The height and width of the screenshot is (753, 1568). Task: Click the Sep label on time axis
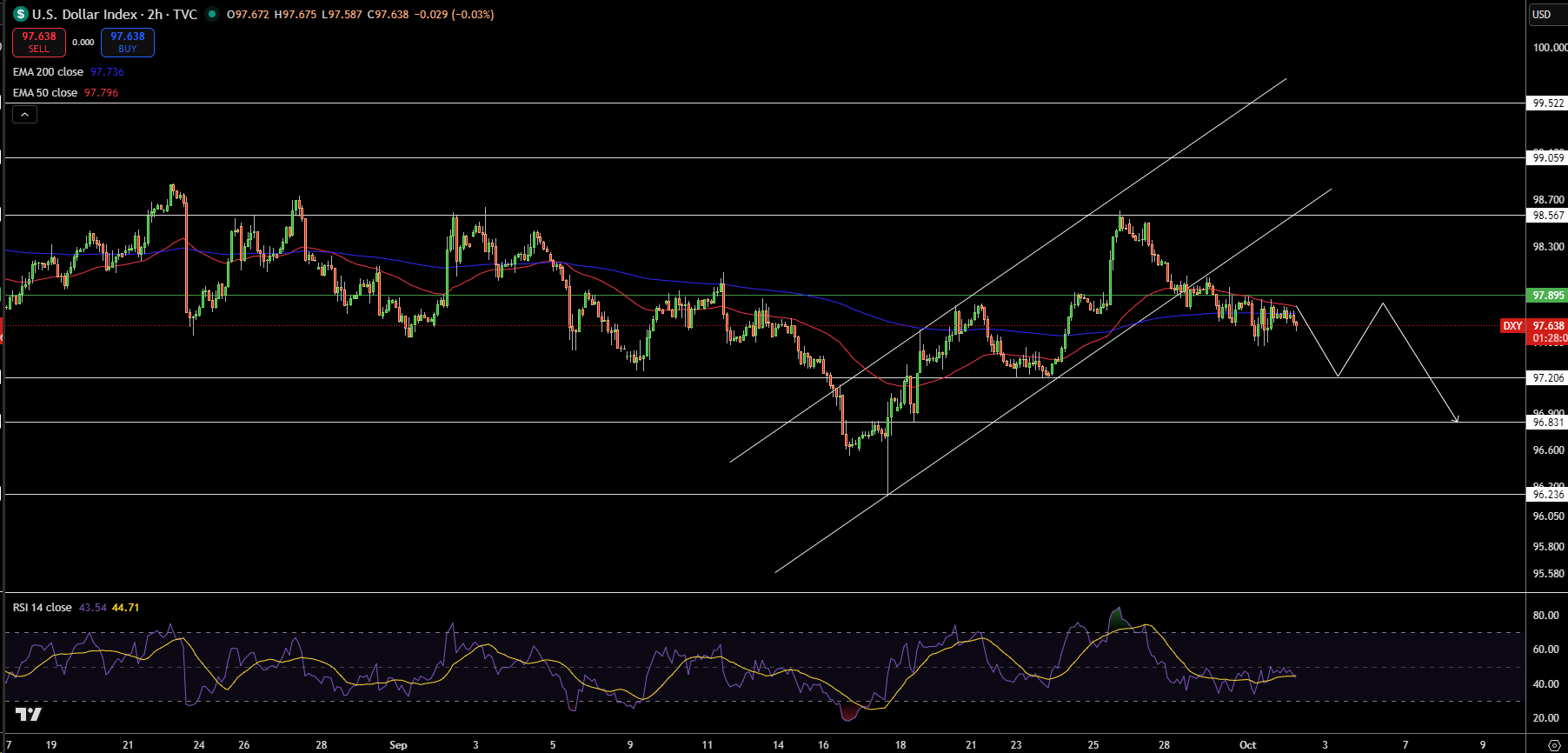(x=398, y=745)
